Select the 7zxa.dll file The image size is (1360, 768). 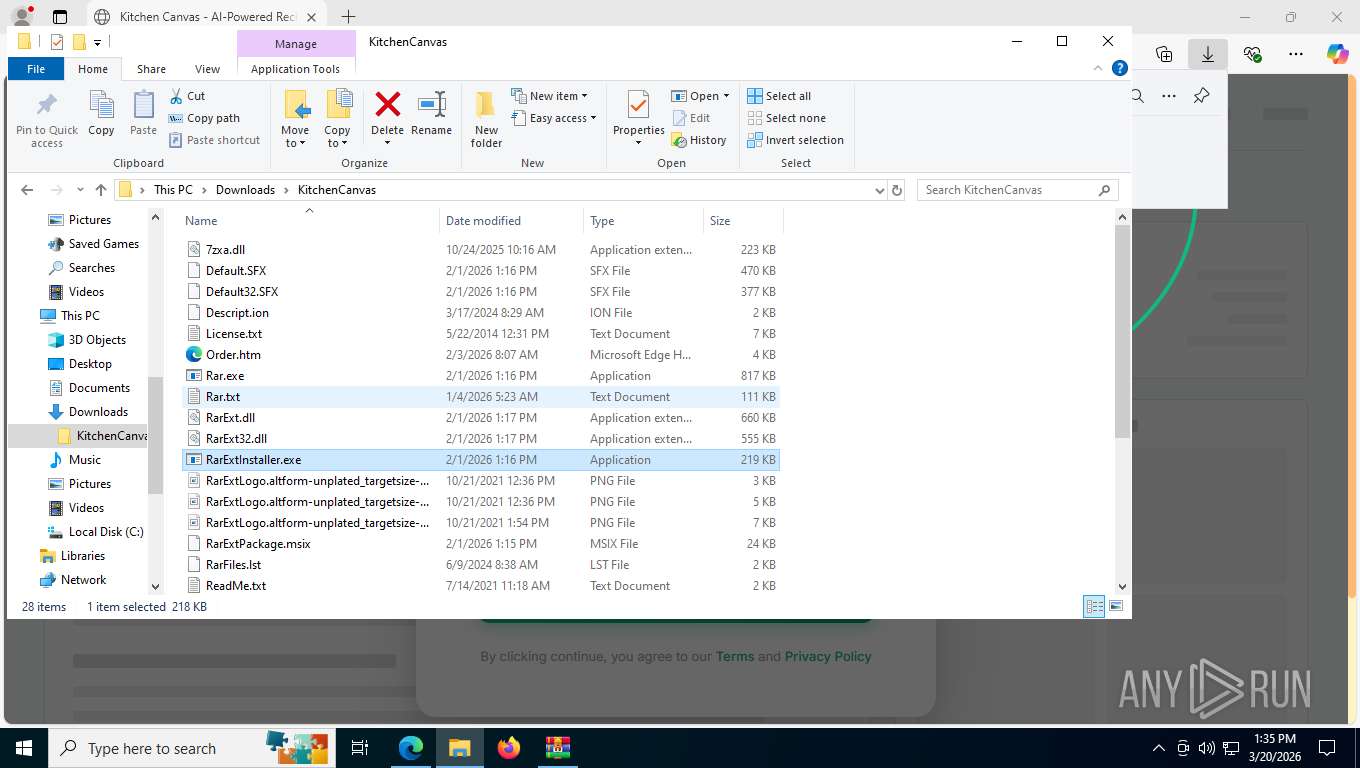click(481, 250)
